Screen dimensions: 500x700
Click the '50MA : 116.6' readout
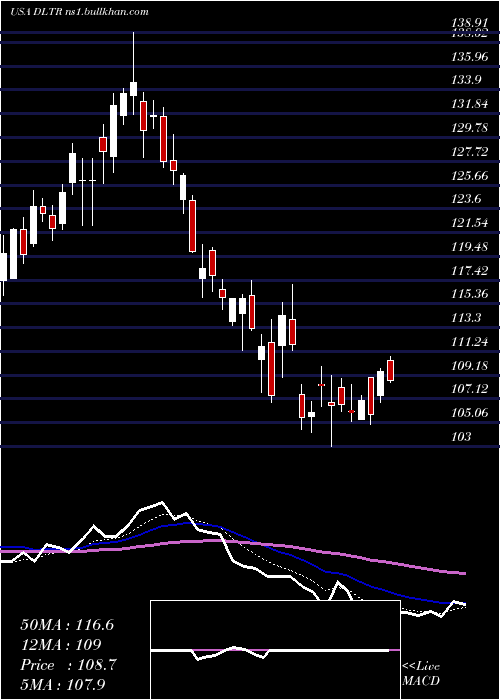coord(67,625)
